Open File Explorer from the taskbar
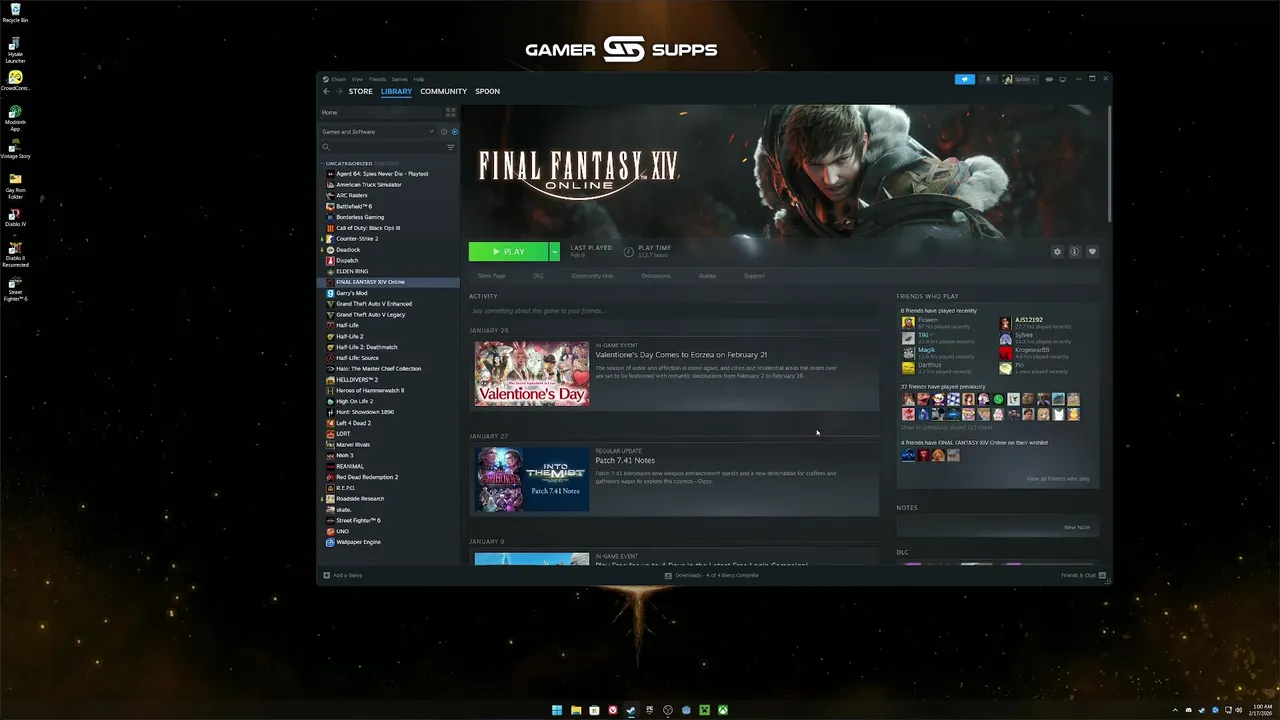The width and height of the screenshot is (1280, 720). pos(576,710)
